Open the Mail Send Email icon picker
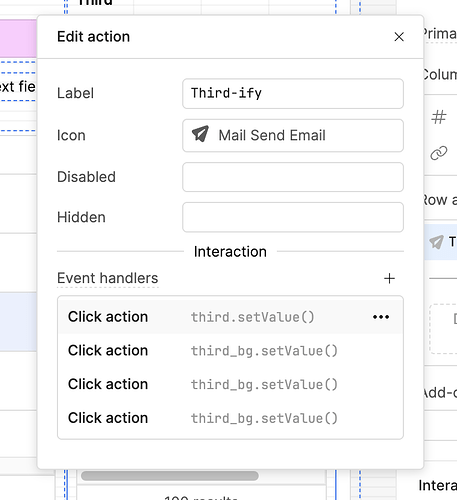Viewport: 457px width, 500px height. [293, 136]
